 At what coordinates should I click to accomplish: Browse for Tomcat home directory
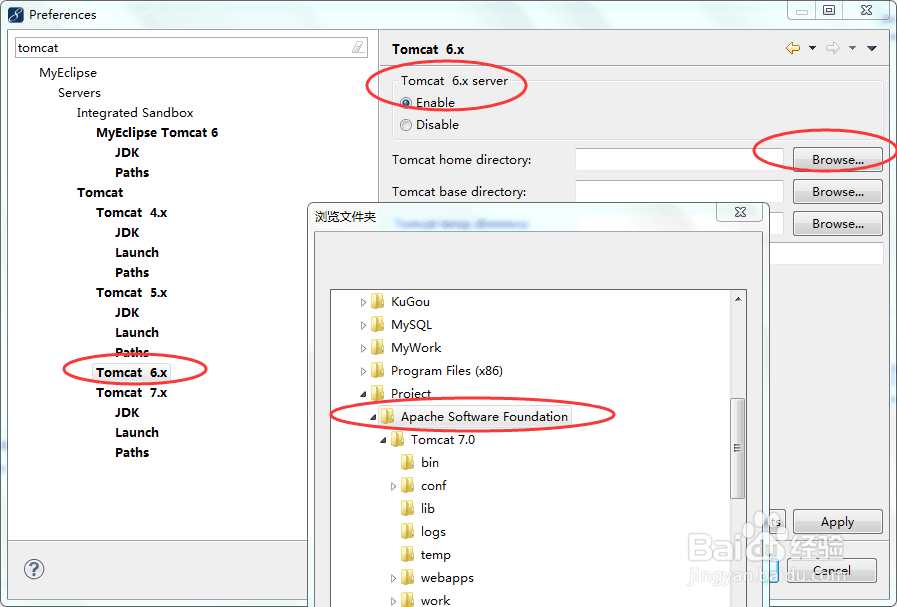point(838,160)
